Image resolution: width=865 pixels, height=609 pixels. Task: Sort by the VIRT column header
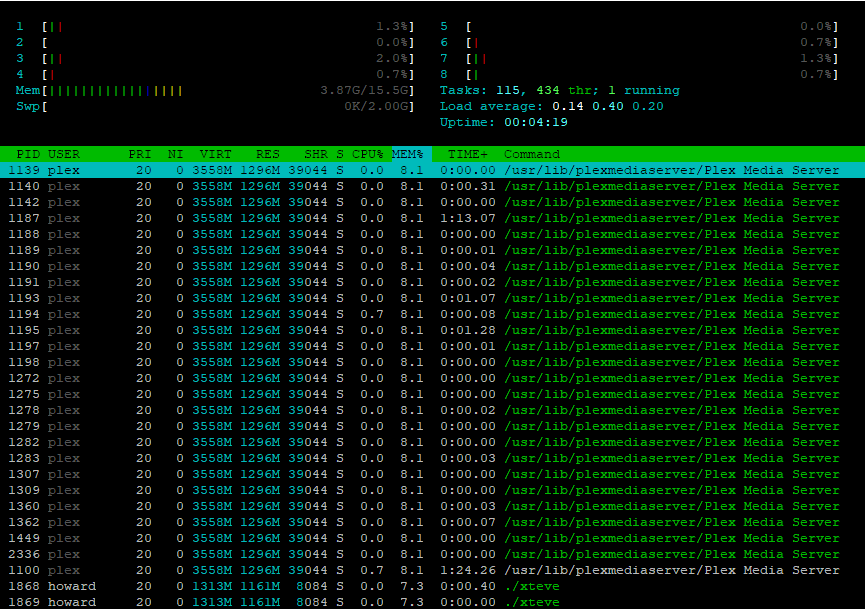click(216, 154)
